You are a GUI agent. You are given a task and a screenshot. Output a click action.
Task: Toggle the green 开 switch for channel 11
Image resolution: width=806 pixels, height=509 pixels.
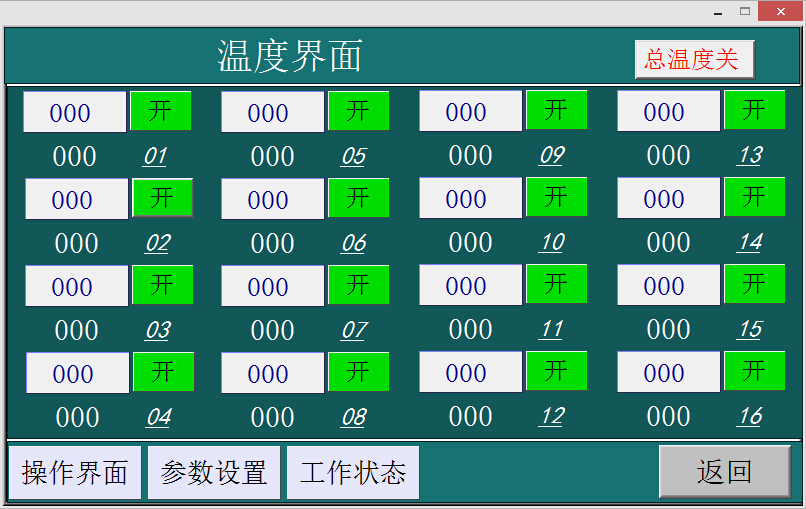[556, 284]
